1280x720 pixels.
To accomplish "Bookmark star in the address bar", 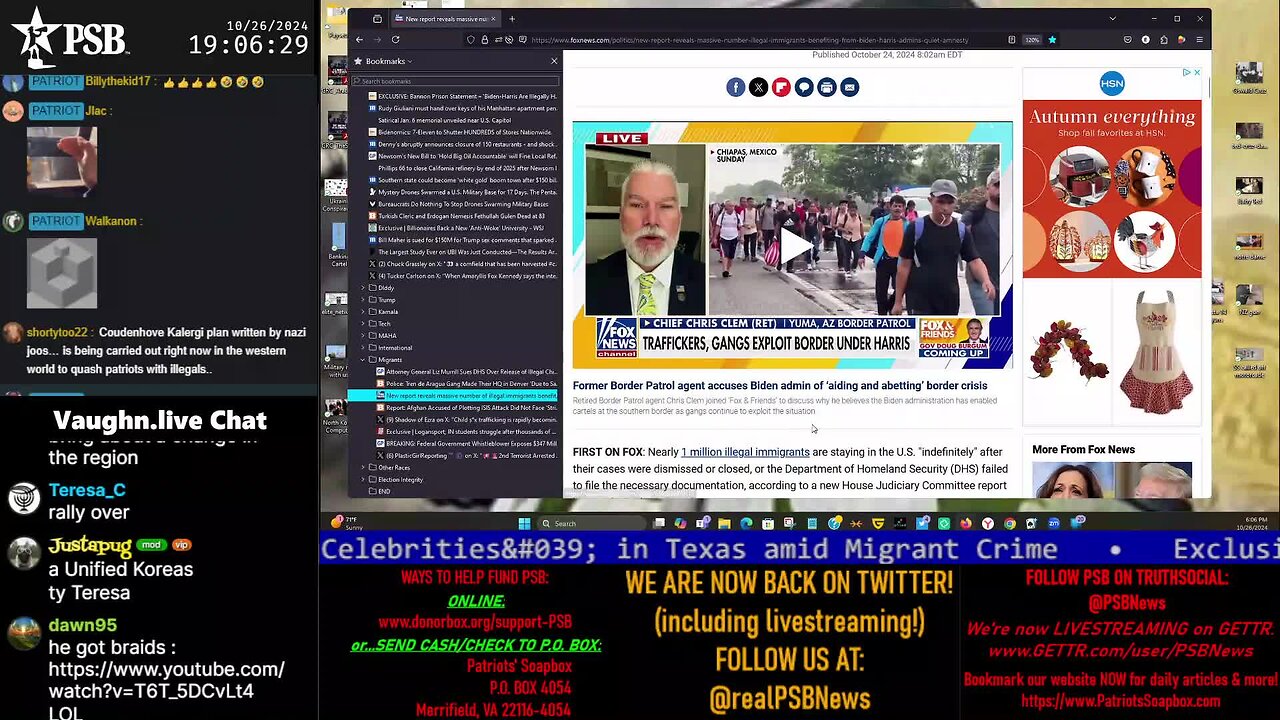I will pos(1052,39).
